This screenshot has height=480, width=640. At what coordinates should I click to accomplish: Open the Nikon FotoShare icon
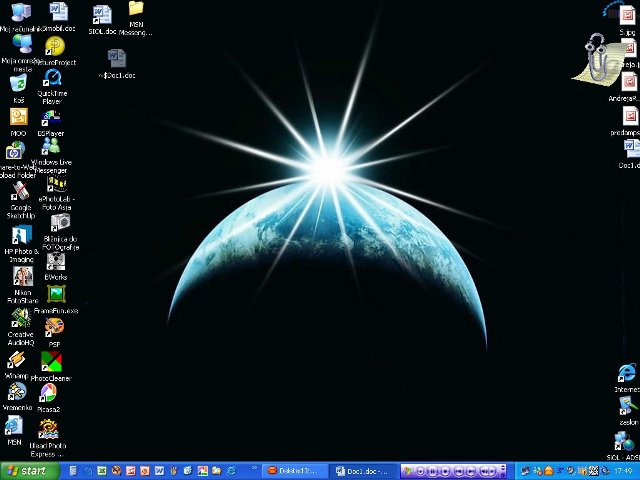click(23, 277)
